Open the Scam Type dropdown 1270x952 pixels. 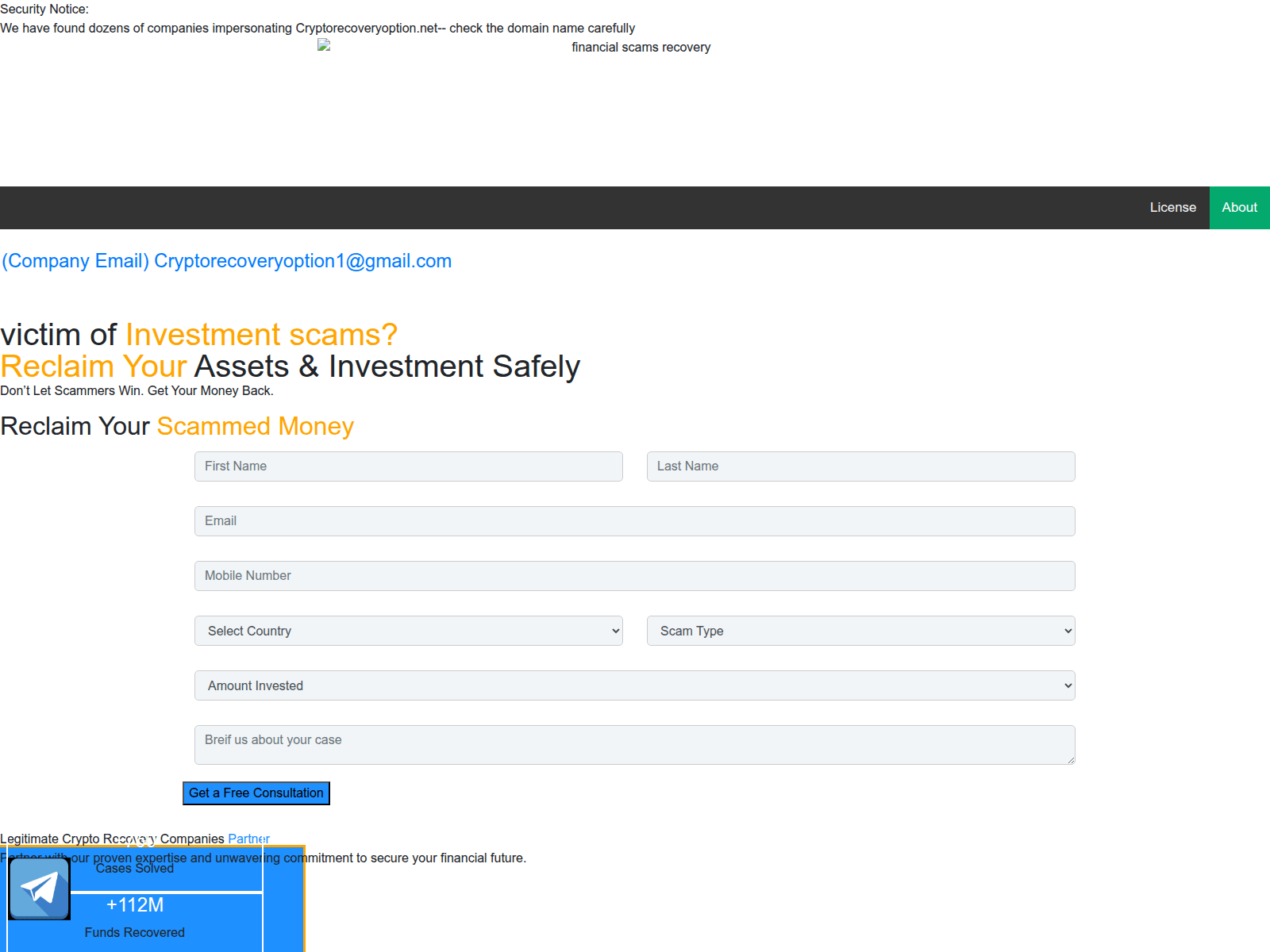point(860,631)
